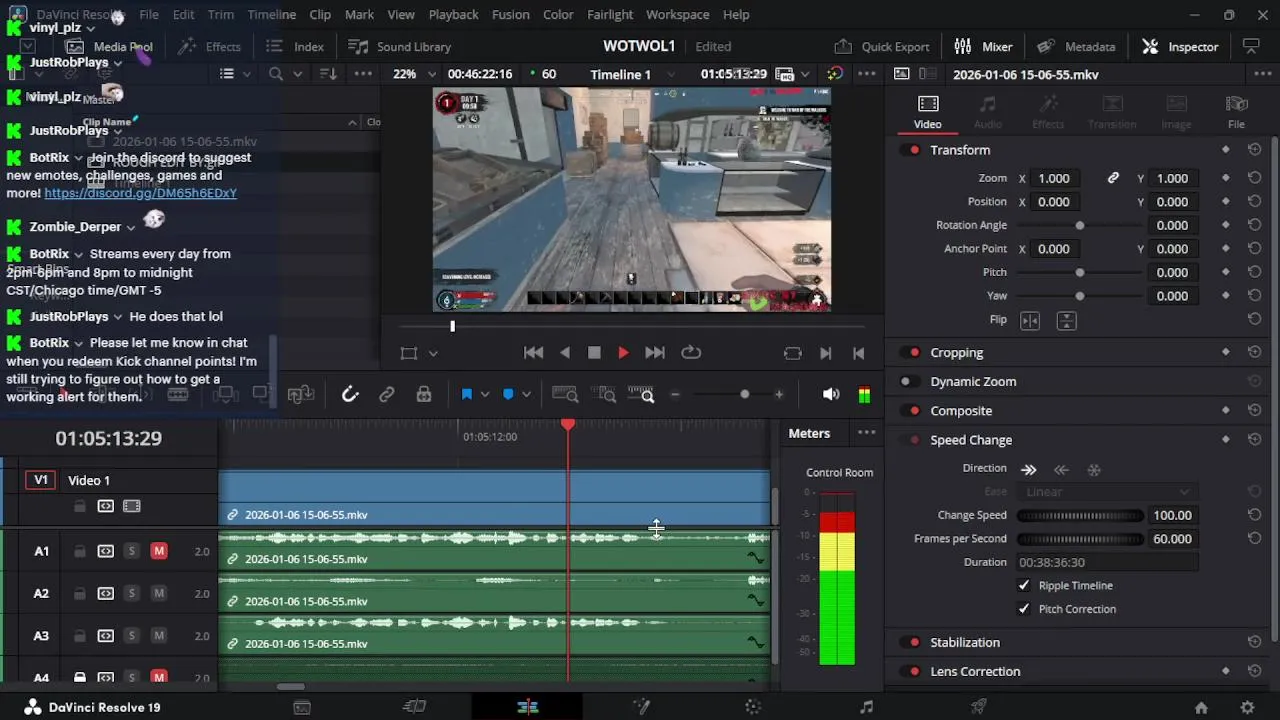Open the Inspector panel
Image resolution: width=1280 pixels, height=720 pixels.
click(1180, 46)
